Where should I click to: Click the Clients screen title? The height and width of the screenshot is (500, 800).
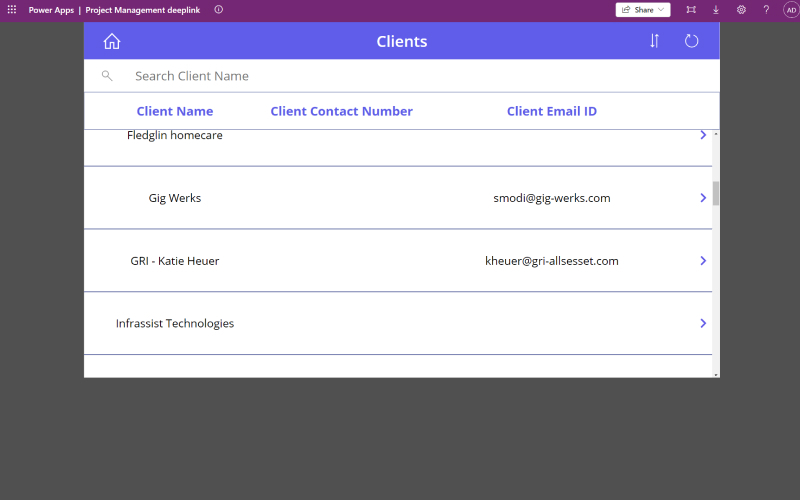tap(402, 41)
